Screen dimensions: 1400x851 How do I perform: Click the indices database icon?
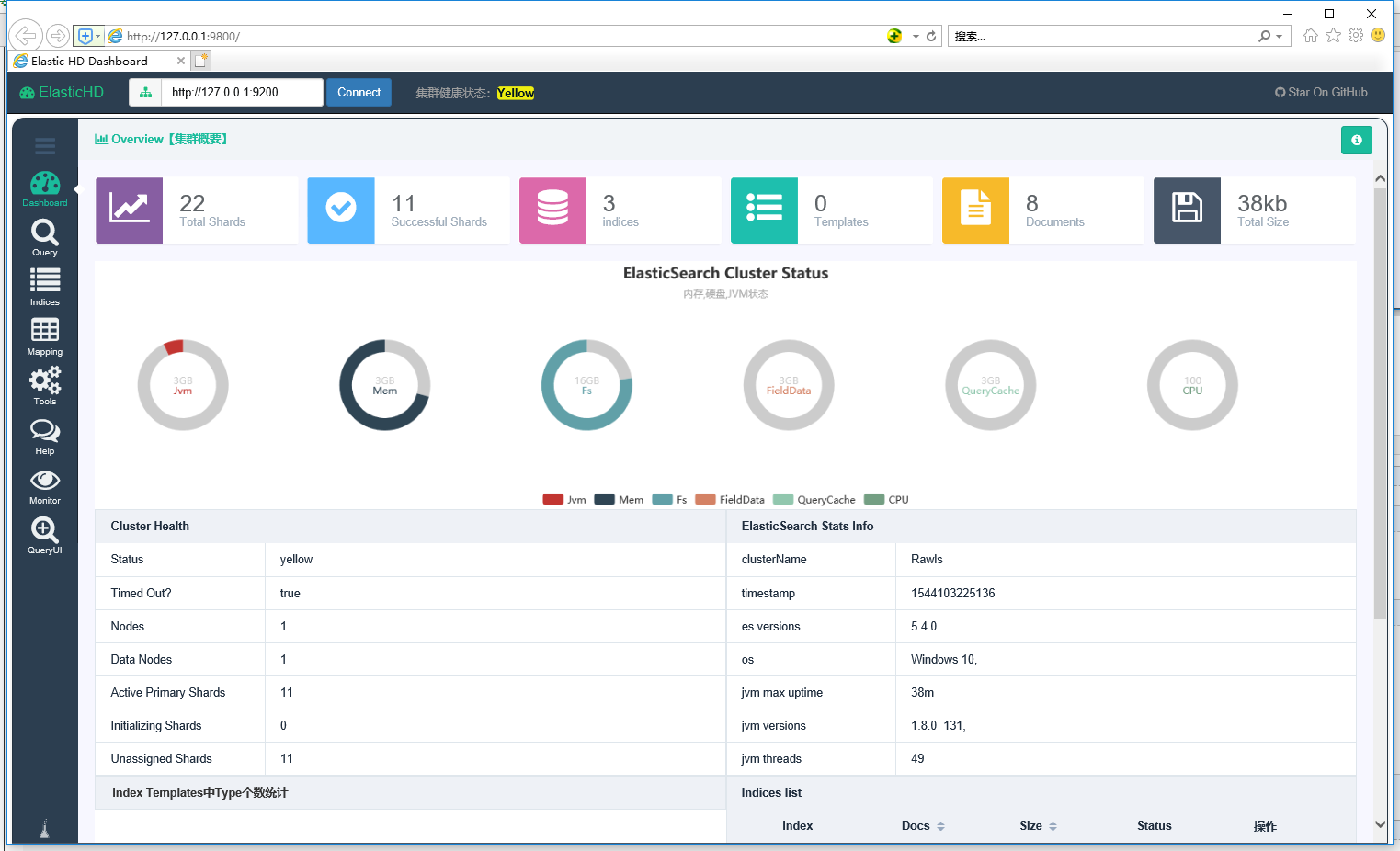click(552, 210)
